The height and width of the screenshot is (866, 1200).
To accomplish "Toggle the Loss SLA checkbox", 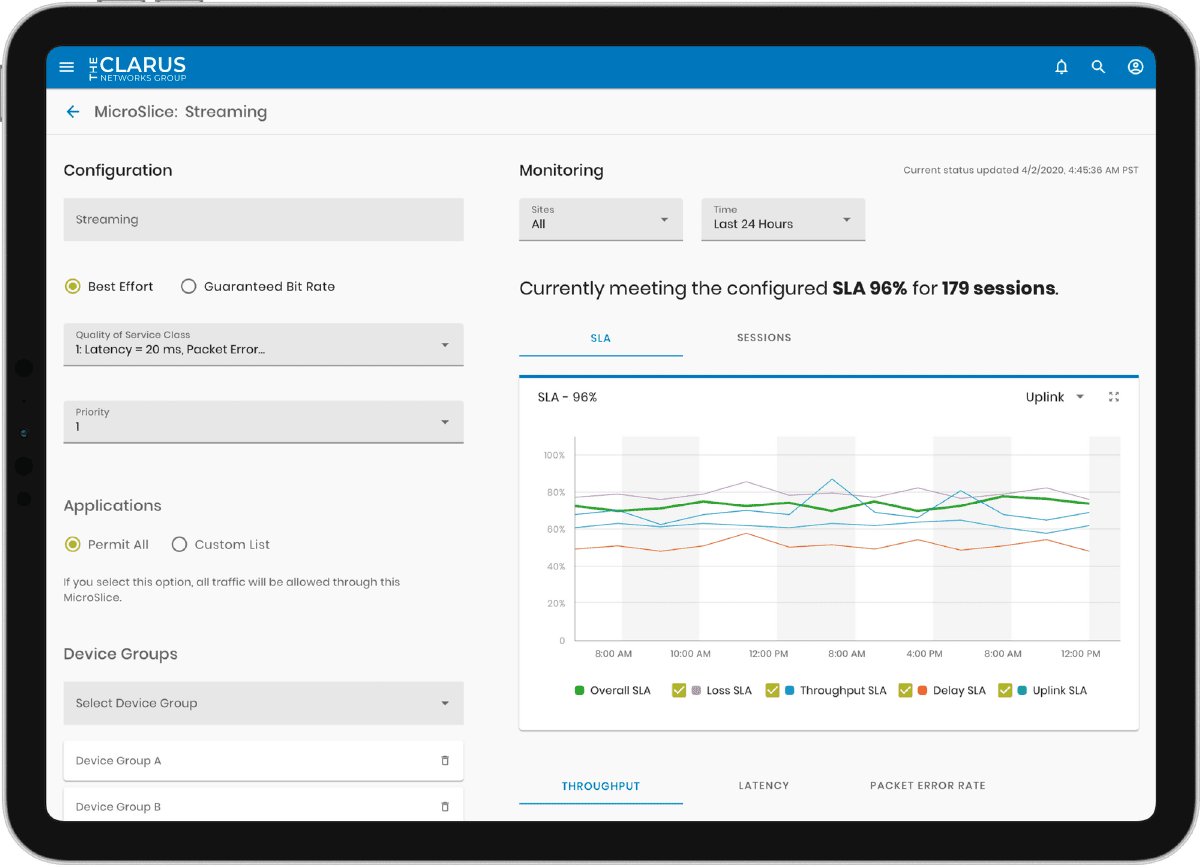I will (x=679, y=690).
